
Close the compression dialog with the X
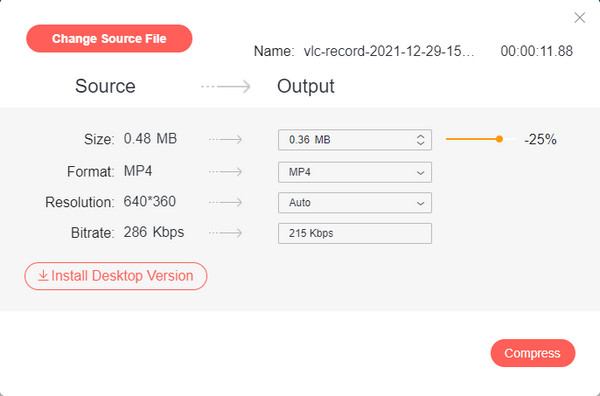pyautogui.click(x=579, y=18)
